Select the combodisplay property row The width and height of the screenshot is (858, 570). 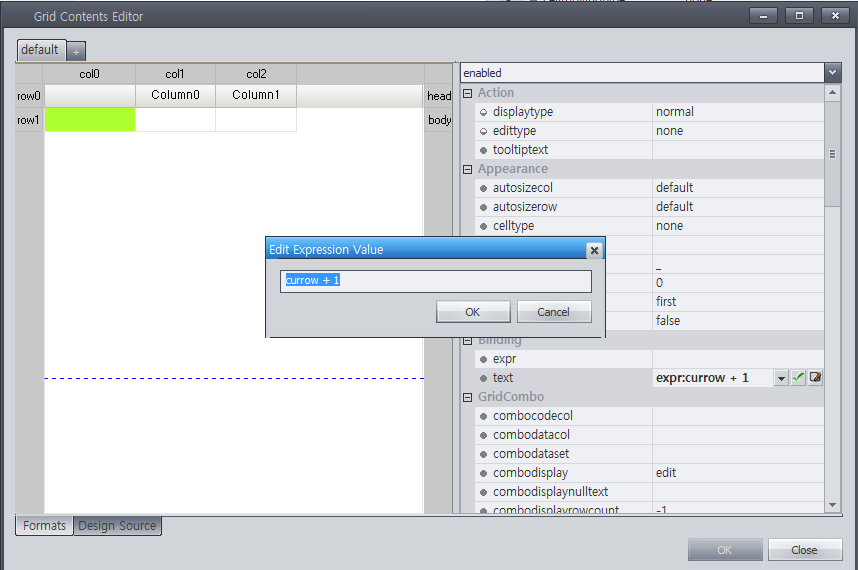pos(650,473)
